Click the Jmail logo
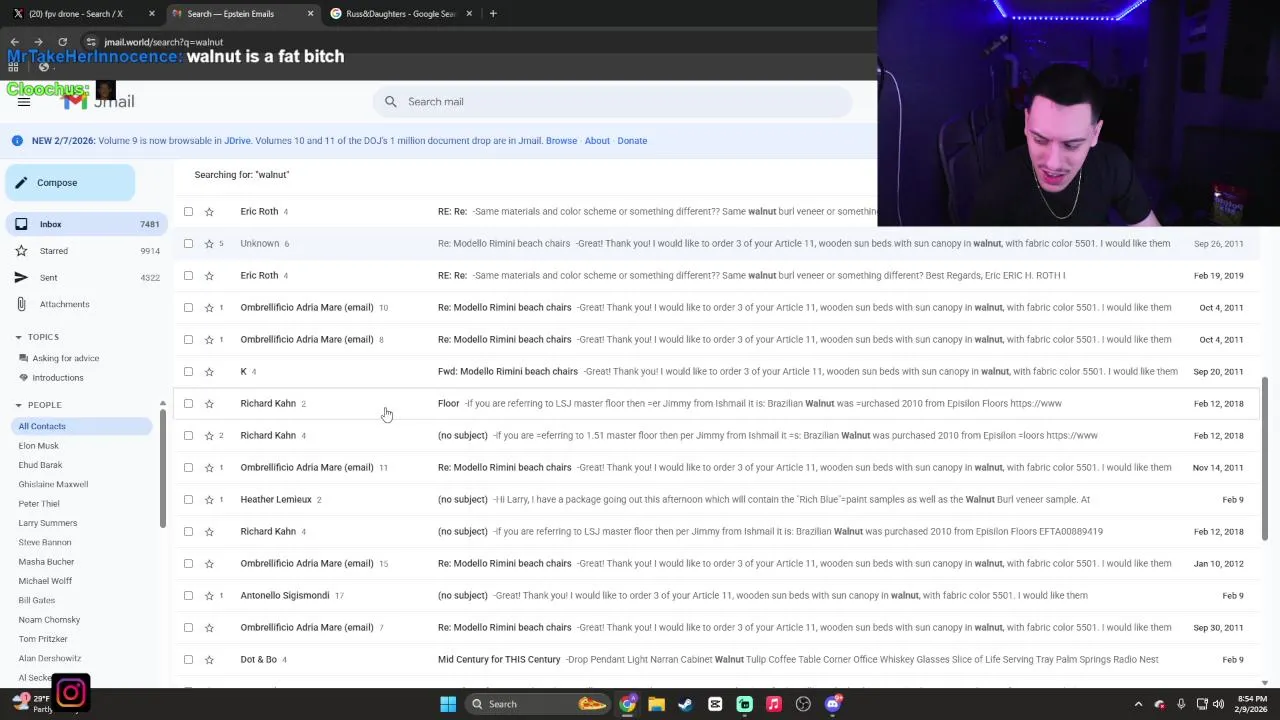The height and width of the screenshot is (720, 1280). tap(100, 101)
